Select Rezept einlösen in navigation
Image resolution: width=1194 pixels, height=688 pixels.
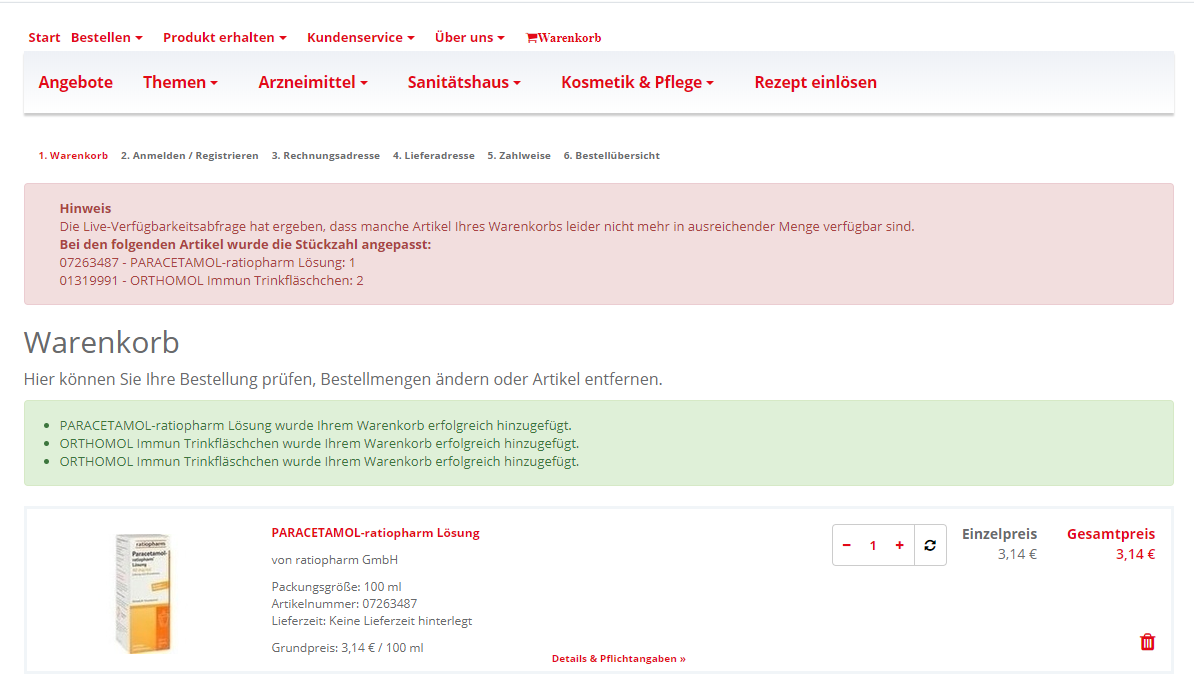815,83
